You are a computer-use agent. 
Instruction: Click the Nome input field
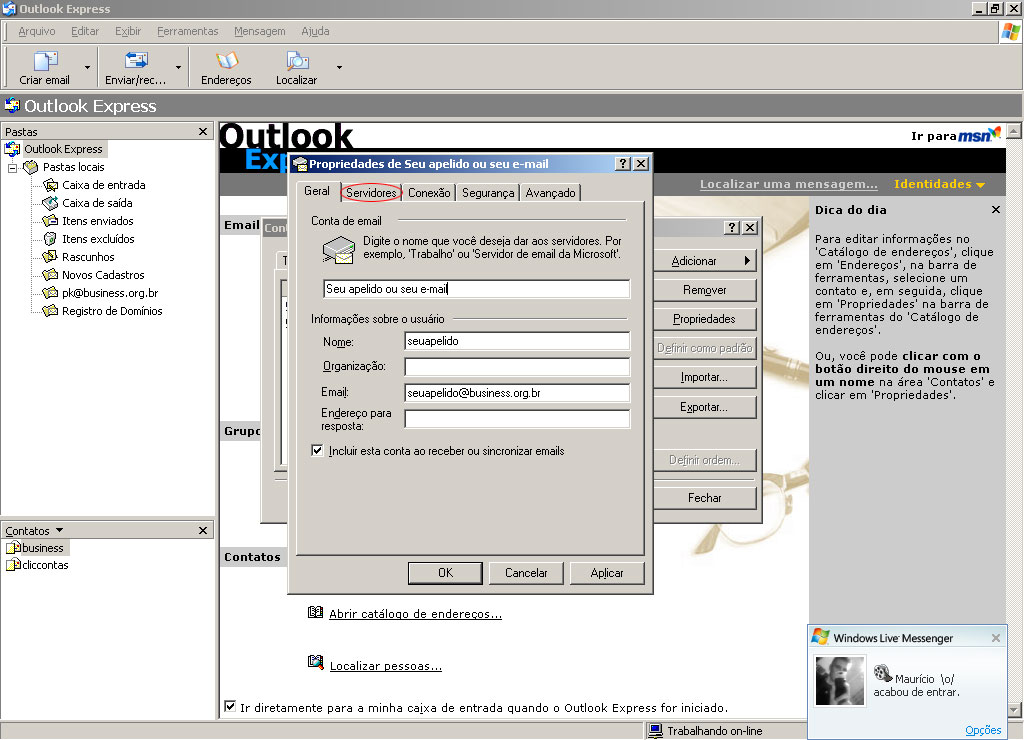[x=517, y=341]
